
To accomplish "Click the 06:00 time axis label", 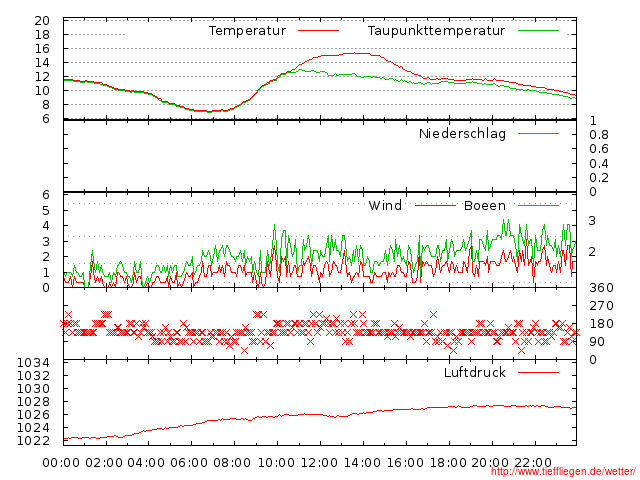I will click(189, 462).
